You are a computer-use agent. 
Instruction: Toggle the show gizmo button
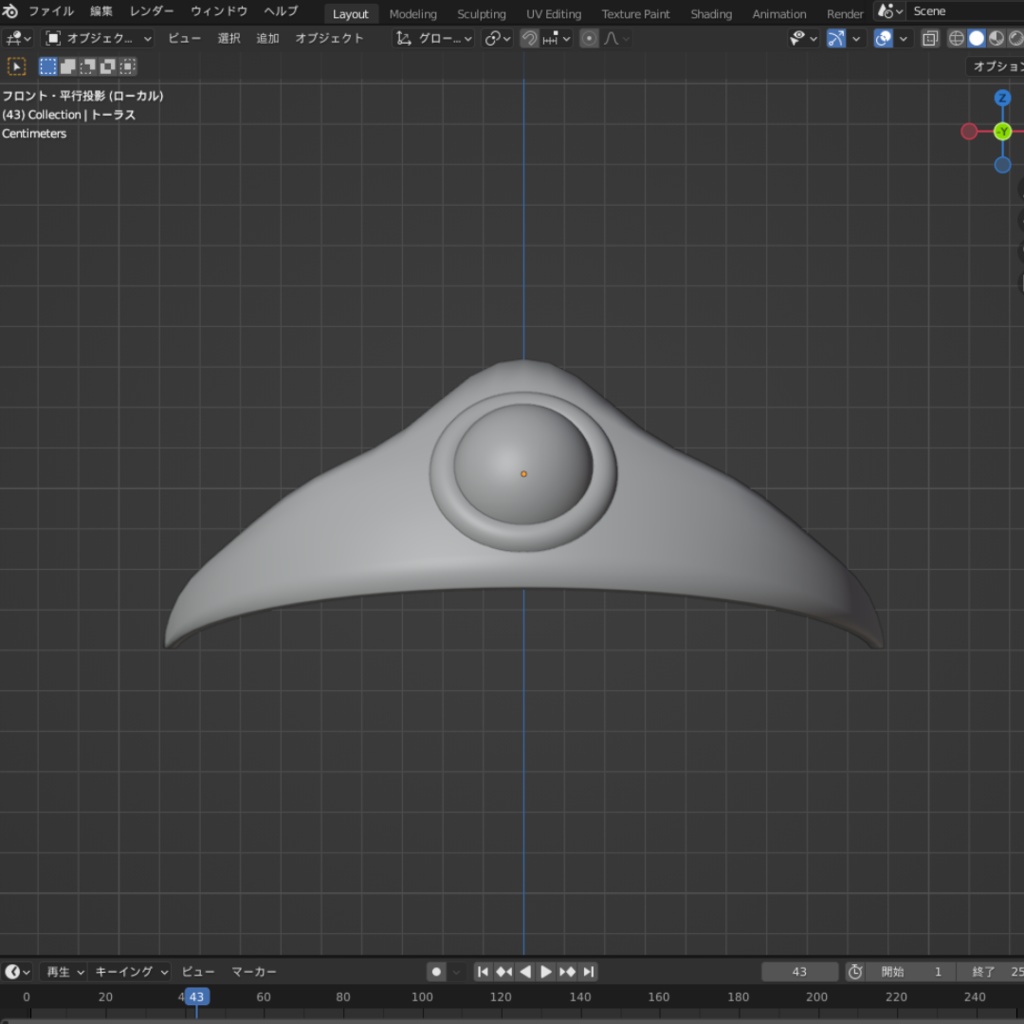[835, 38]
